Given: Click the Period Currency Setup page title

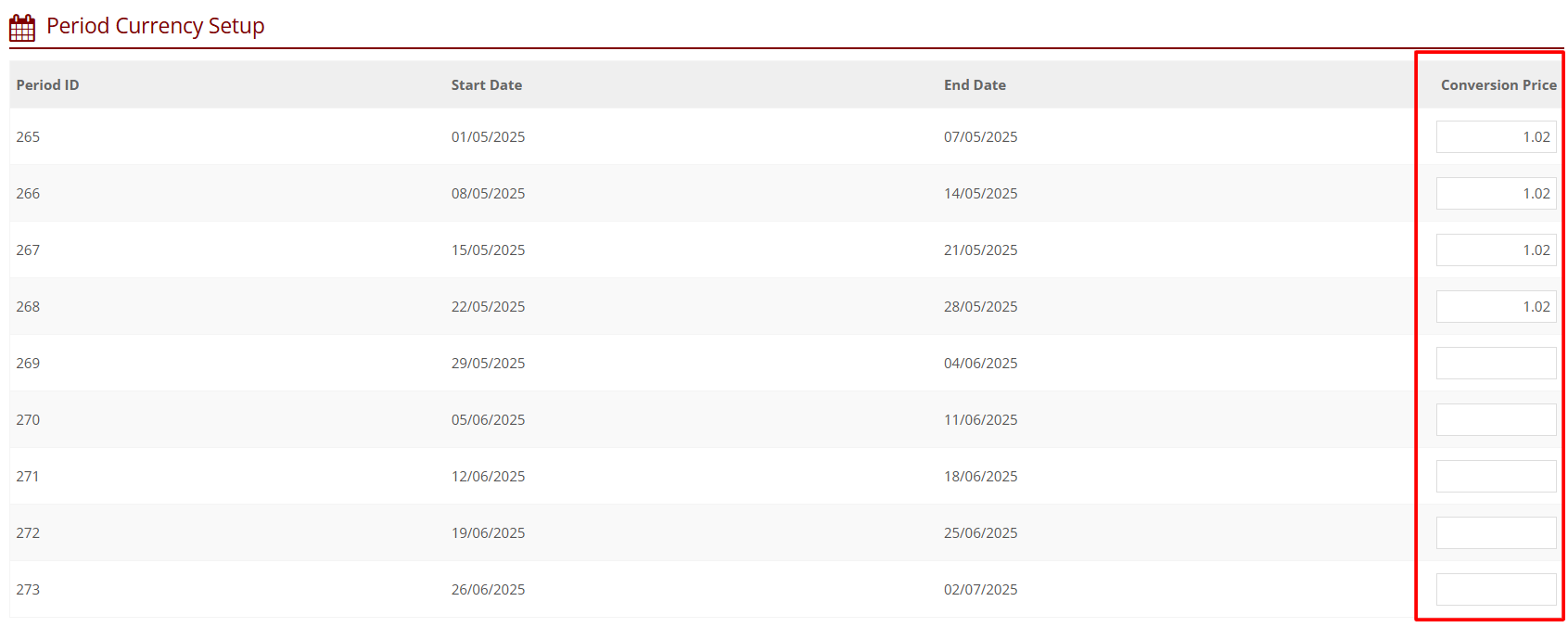Looking at the screenshot, I should [155, 26].
